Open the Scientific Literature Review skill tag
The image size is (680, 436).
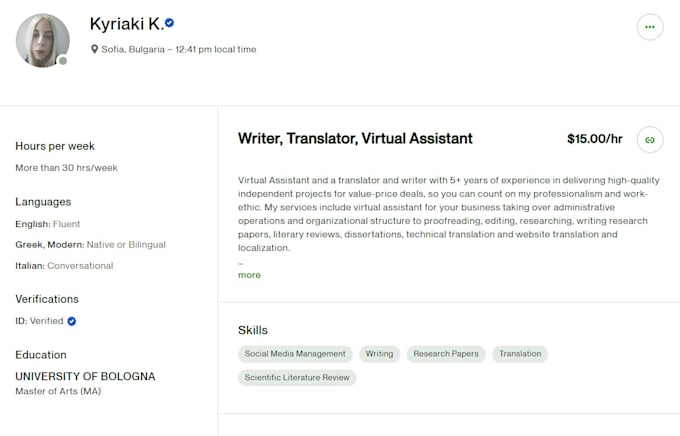pos(297,377)
